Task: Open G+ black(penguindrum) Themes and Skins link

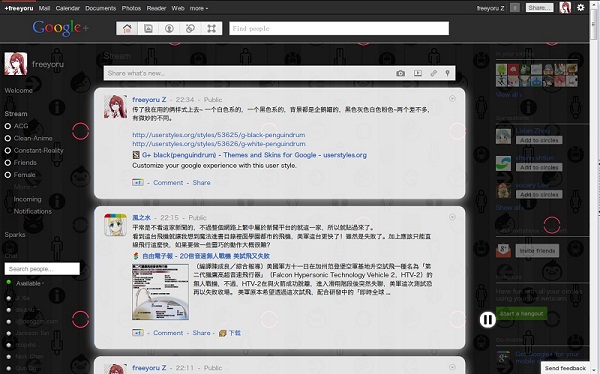Action: click(254, 155)
